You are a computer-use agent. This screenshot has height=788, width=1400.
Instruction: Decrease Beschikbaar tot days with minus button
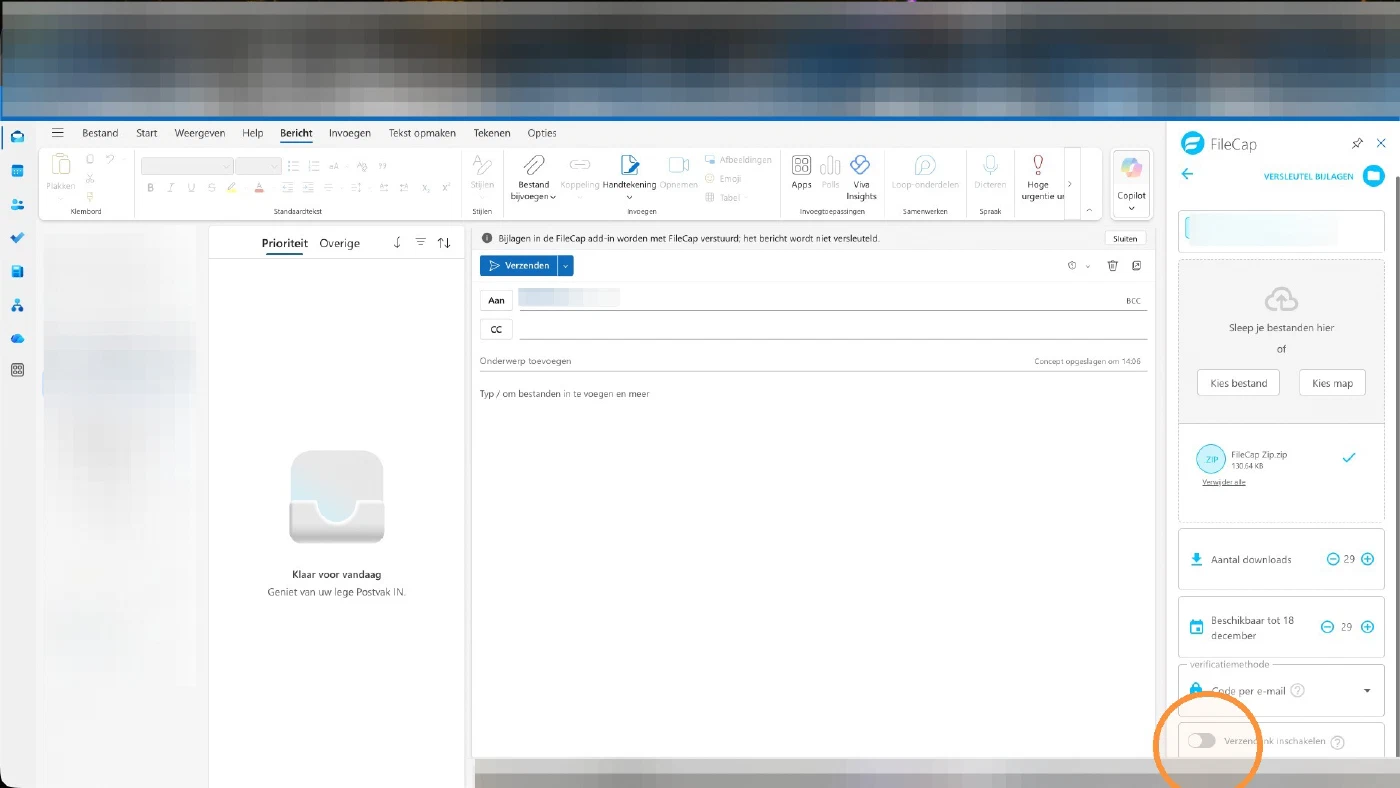pos(1327,627)
